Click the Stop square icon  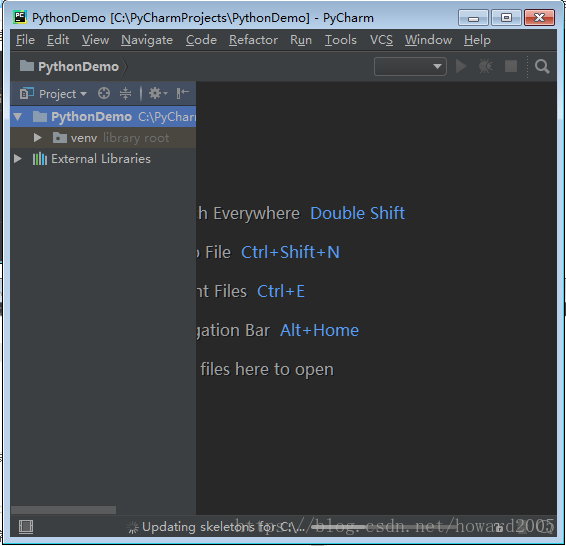(511, 66)
